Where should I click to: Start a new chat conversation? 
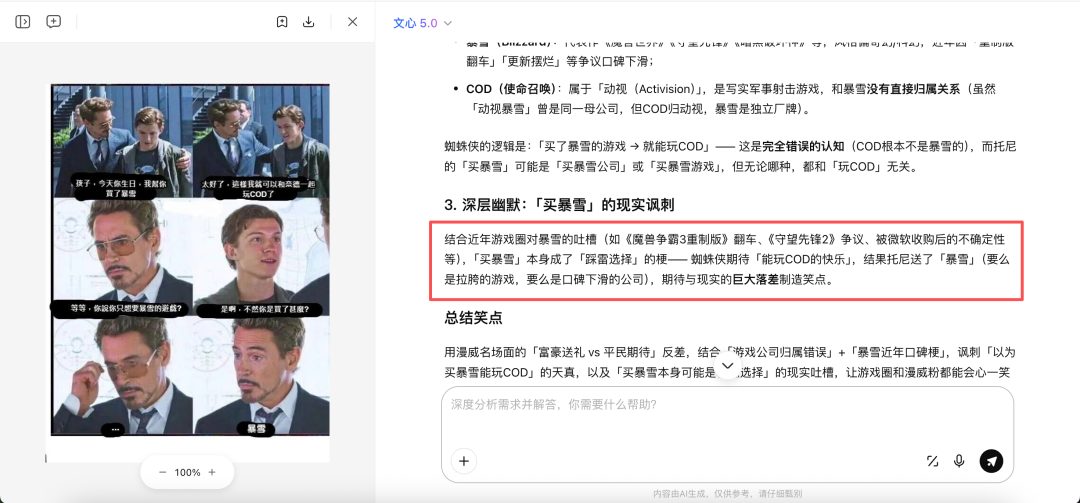54,22
